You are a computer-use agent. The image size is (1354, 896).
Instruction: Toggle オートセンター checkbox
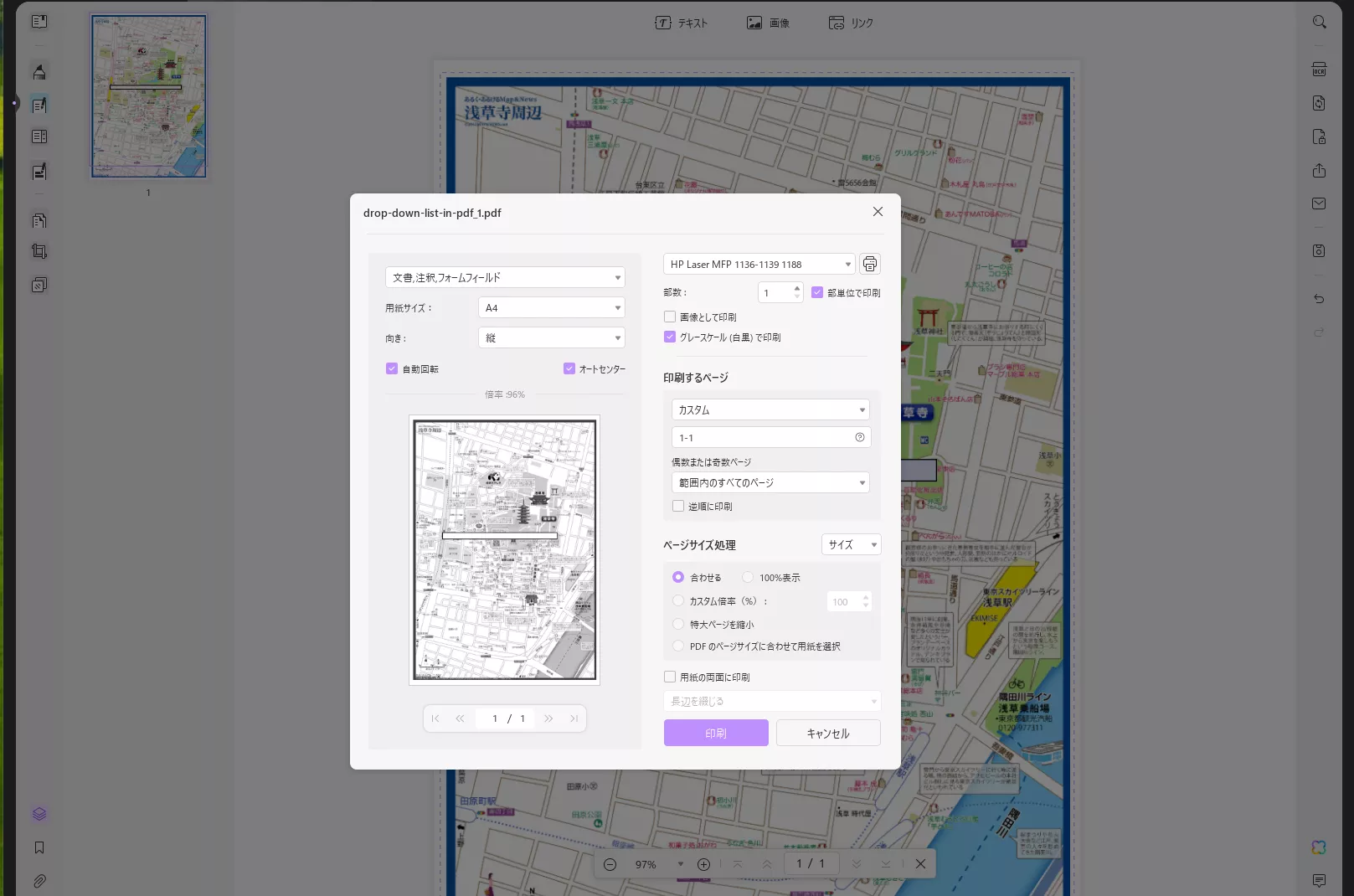pos(569,368)
